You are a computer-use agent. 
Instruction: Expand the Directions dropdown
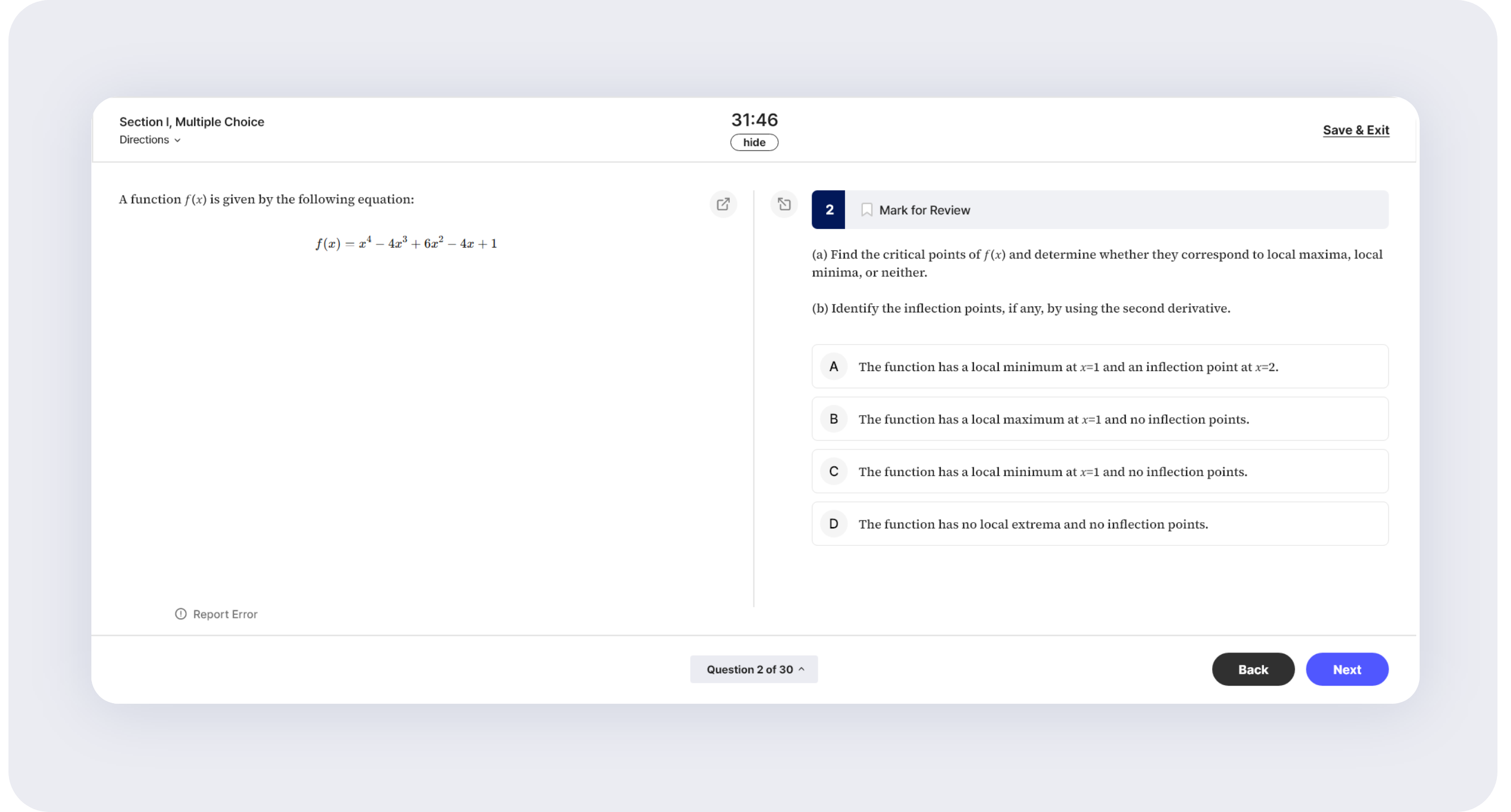point(149,139)
